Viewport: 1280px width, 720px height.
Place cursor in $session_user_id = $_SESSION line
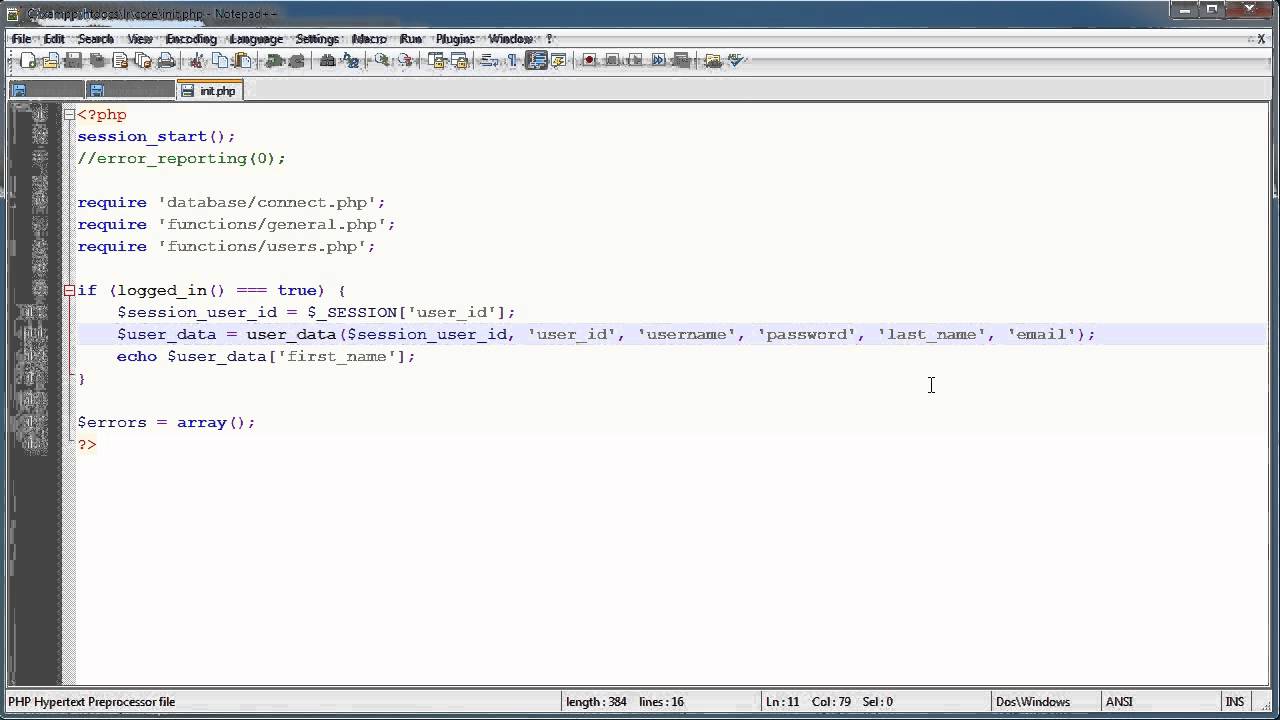(316, 313)
